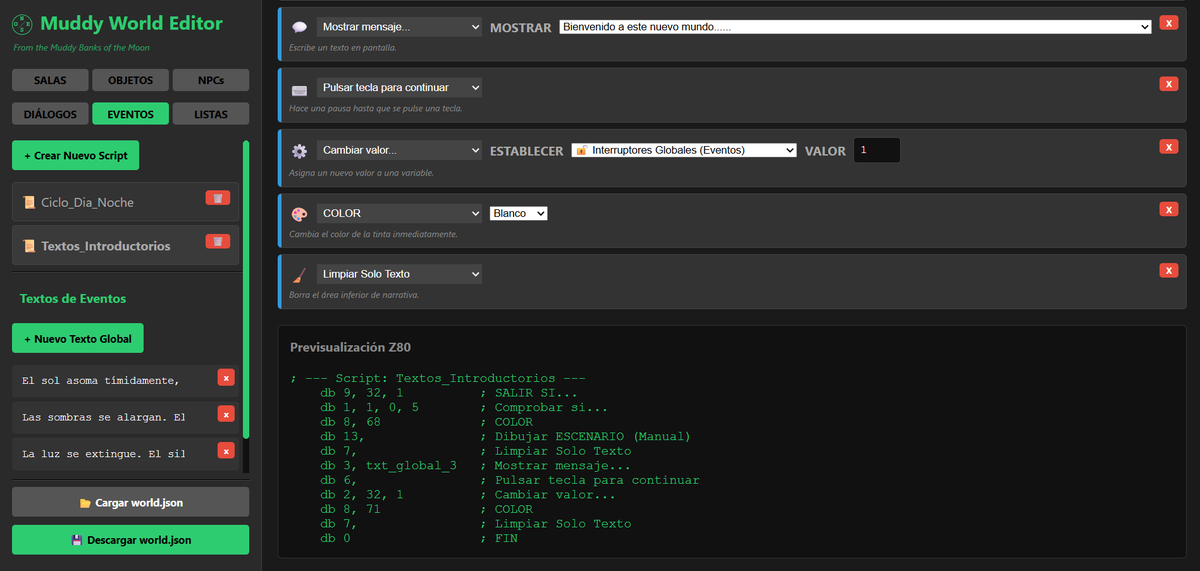Open the Limpiar Solo Texto dropdown
Image resolution: width=1200 pixels, height=571 pixels.
coord(400,274)
